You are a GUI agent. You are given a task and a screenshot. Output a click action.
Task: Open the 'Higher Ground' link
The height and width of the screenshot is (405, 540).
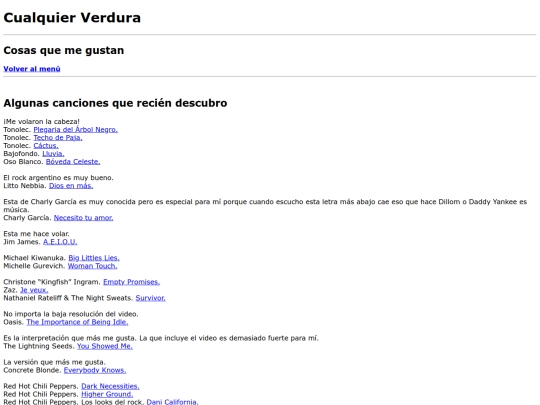coord(107,394)
